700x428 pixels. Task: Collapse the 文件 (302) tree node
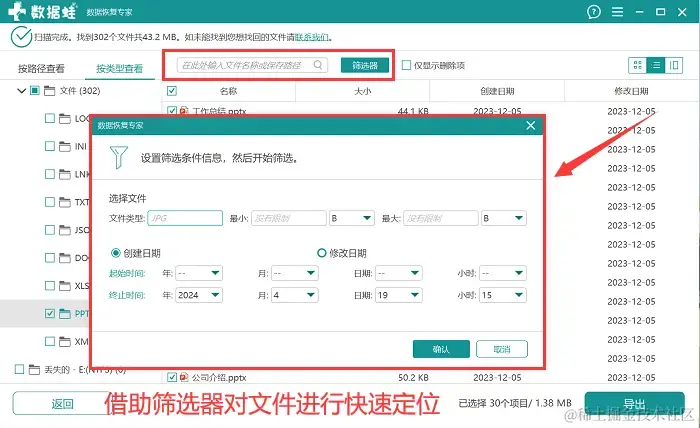click(x=21, y=91)
